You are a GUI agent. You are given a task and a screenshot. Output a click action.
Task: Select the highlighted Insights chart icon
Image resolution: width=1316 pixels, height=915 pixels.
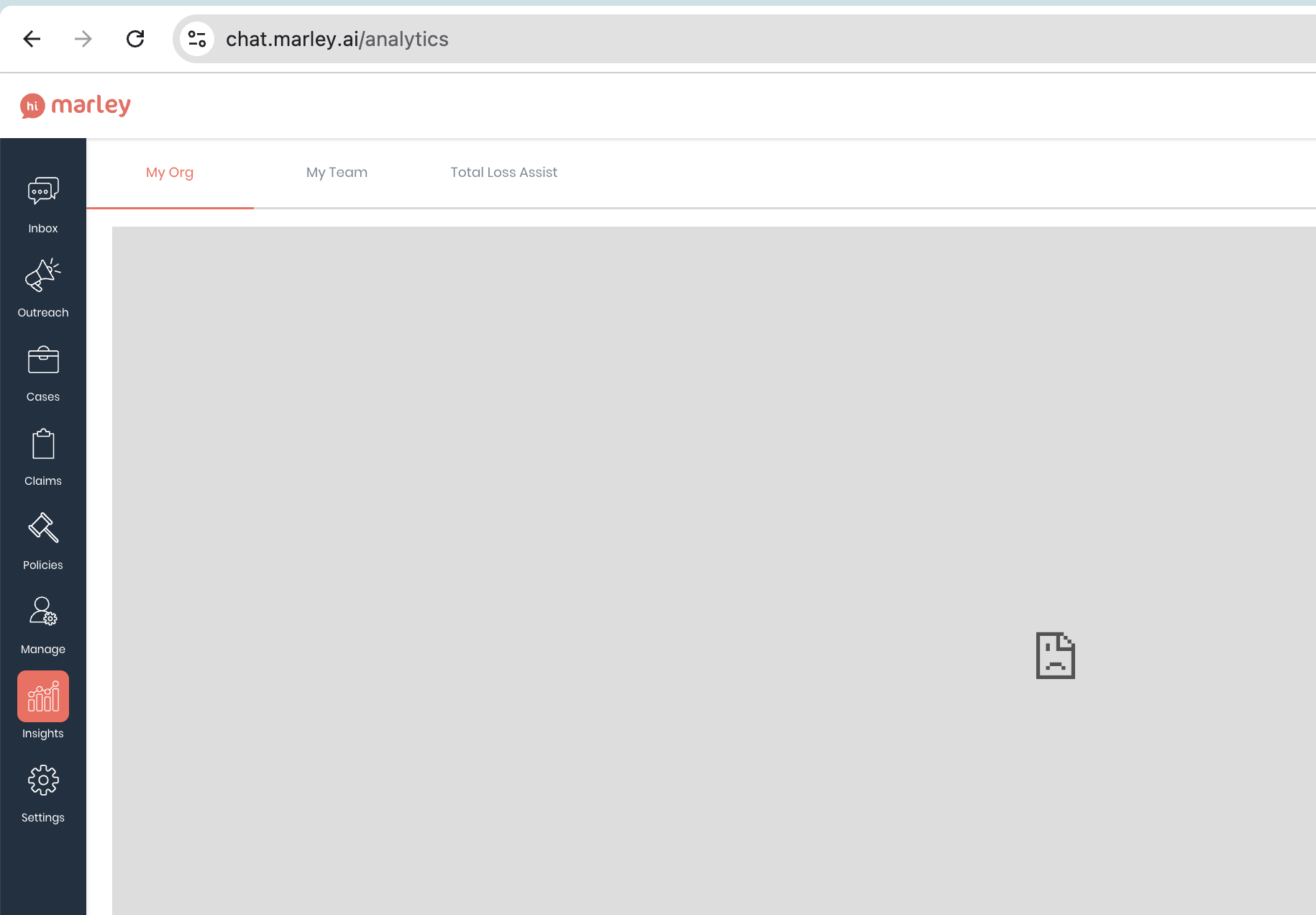pyautogui.click(x=42, y=696)
